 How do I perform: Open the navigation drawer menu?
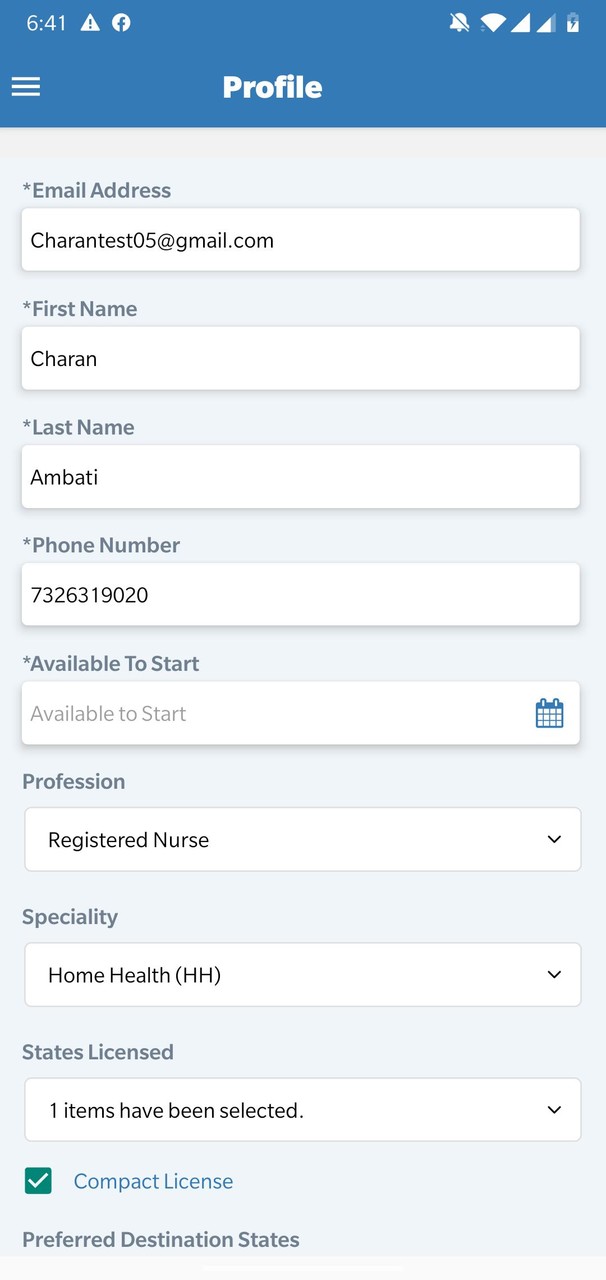point(25,86)
